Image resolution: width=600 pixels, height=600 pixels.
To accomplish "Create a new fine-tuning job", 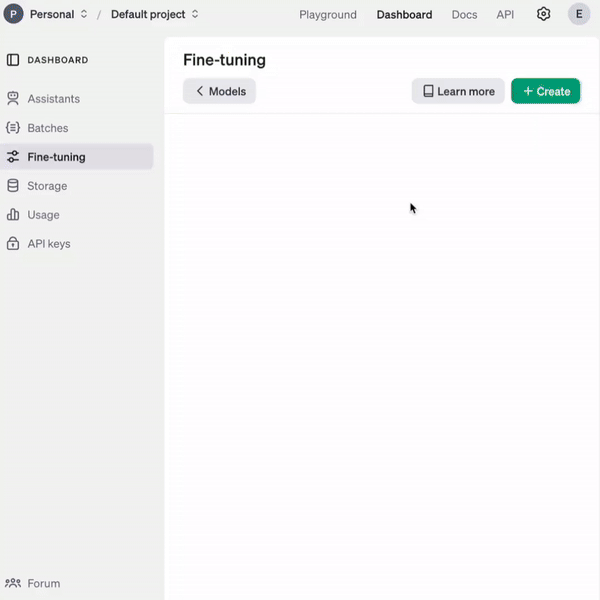I will click(545, 91).
